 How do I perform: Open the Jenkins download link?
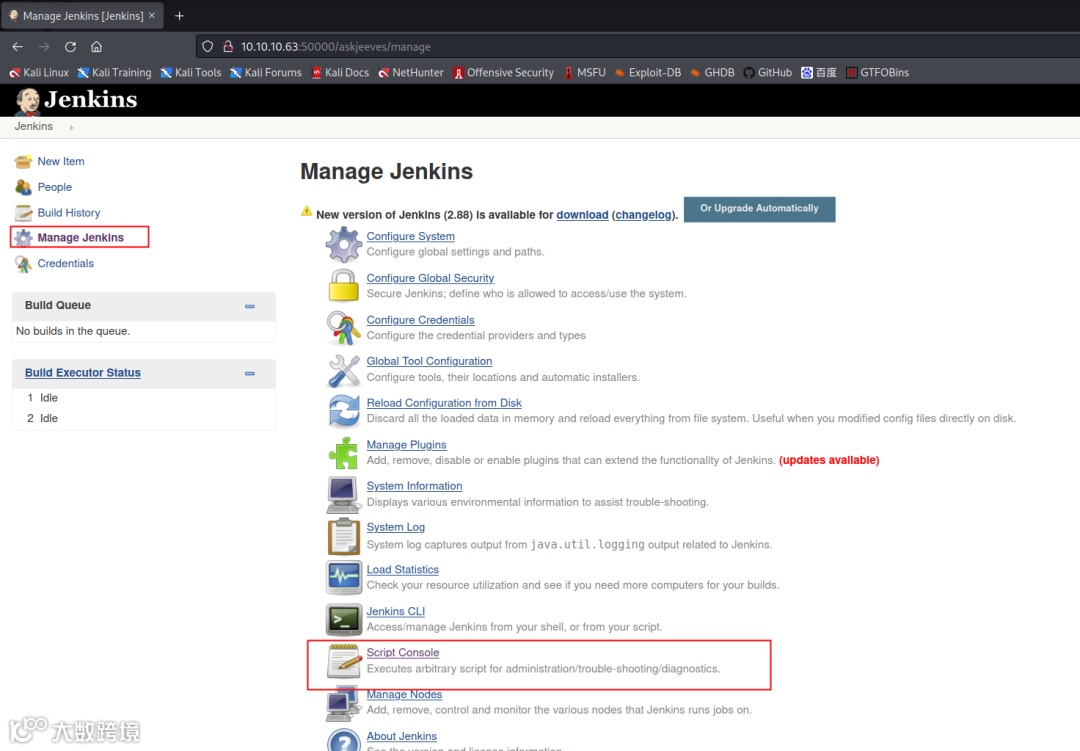(582, 215)
